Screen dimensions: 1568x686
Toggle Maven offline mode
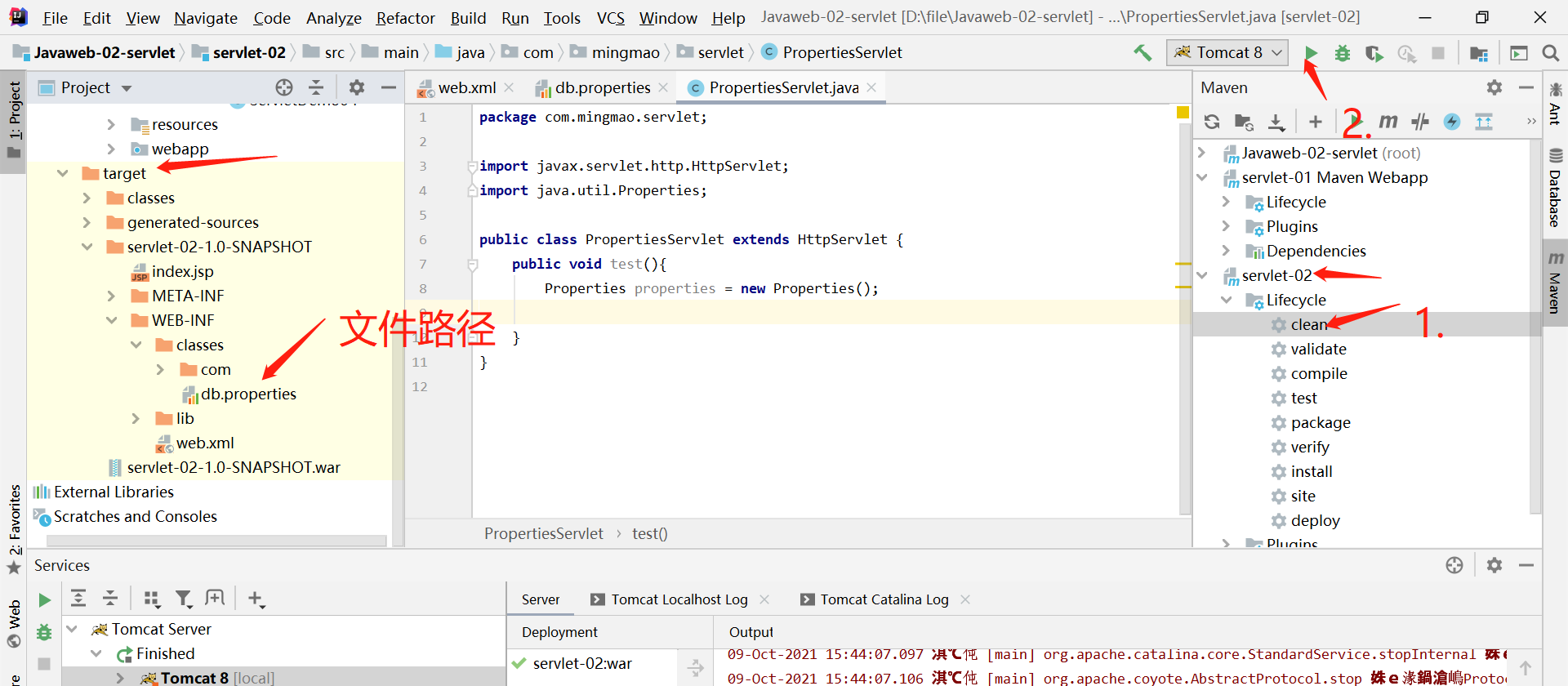point(1420,122)
